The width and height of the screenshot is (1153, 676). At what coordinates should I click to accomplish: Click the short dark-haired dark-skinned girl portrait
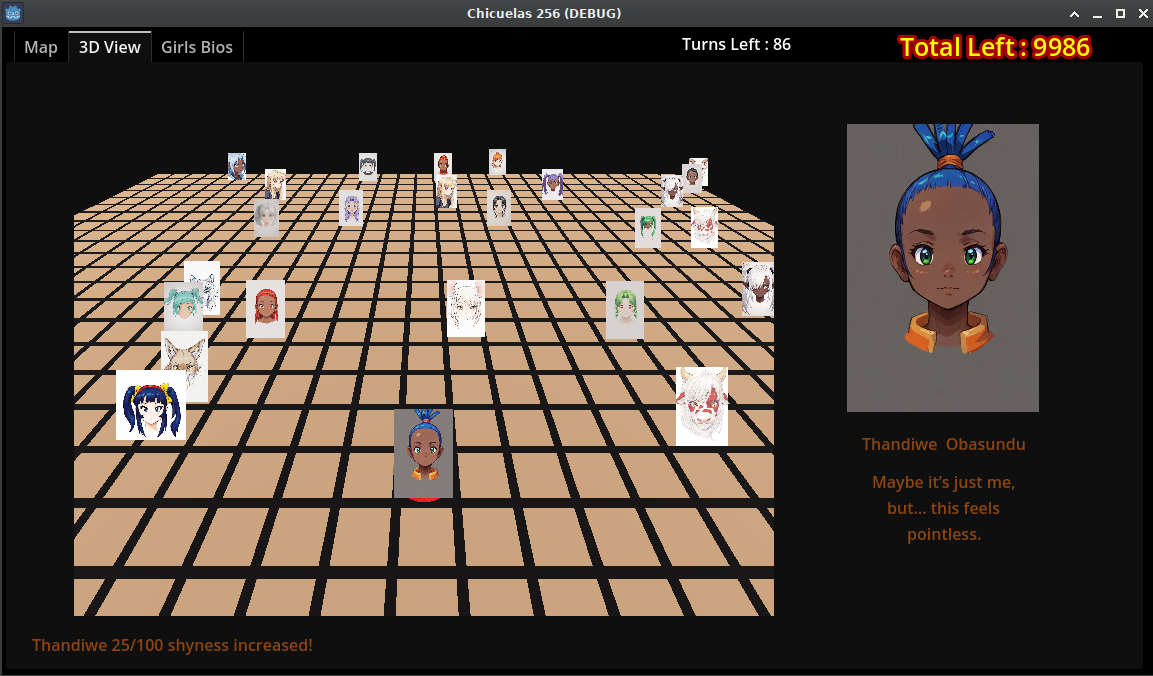(x=692, y=179)
